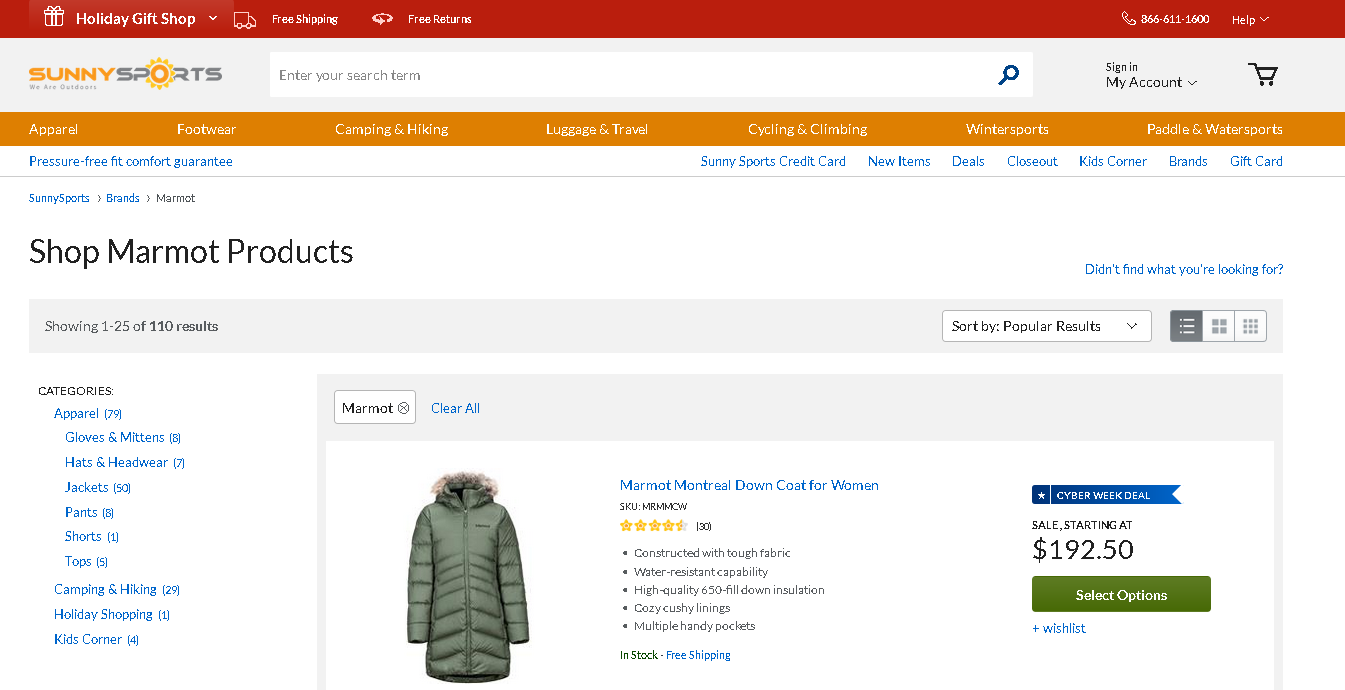Image resolution: width=1345 pixels, height=690 pixels.
Task: Open the Sort by Popular Results dropdown
Action: (x=1046, y=326)
